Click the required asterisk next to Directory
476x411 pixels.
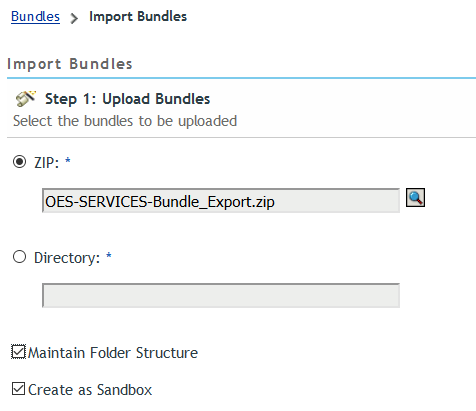pos(109,256)
